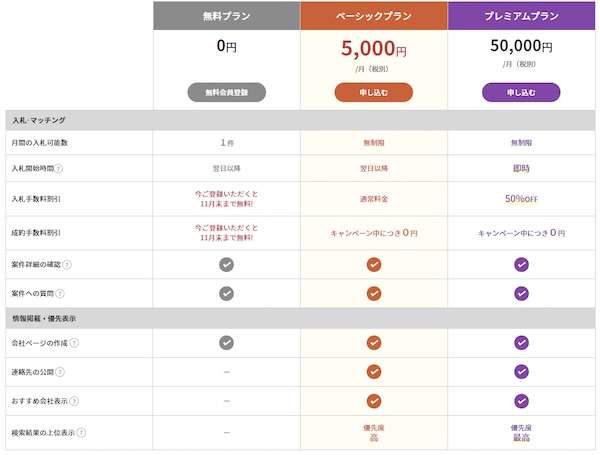Click orange checkmark in 案件への質問 row

pos(373,293)
